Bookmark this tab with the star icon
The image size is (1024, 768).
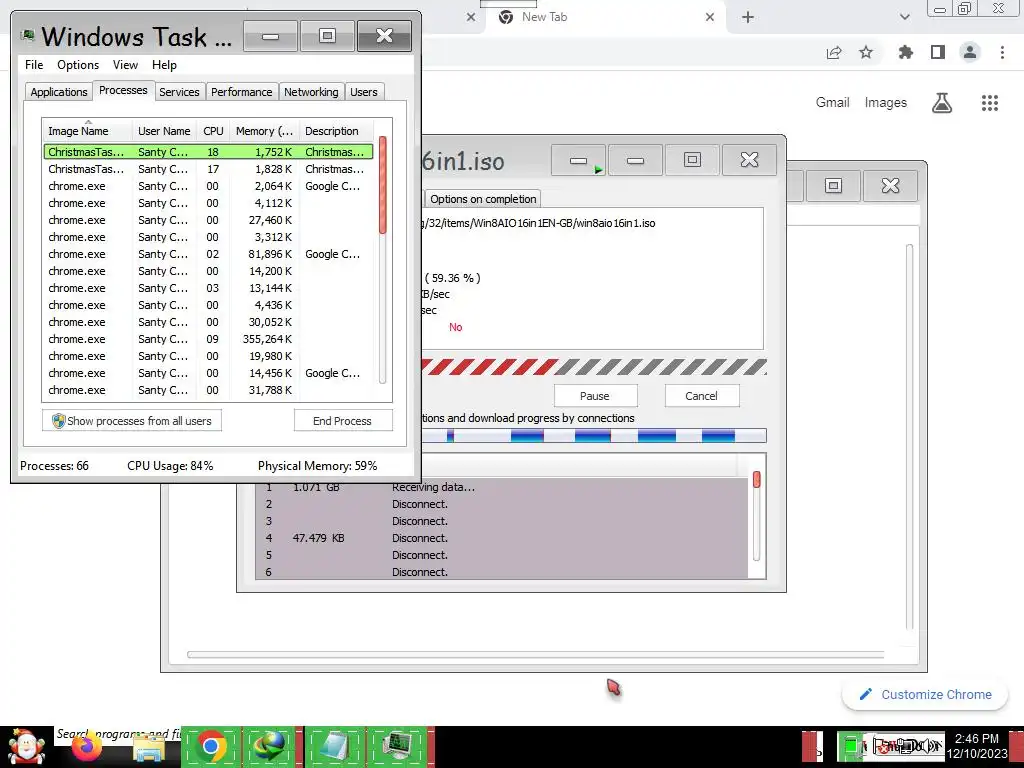pos(866,52)
